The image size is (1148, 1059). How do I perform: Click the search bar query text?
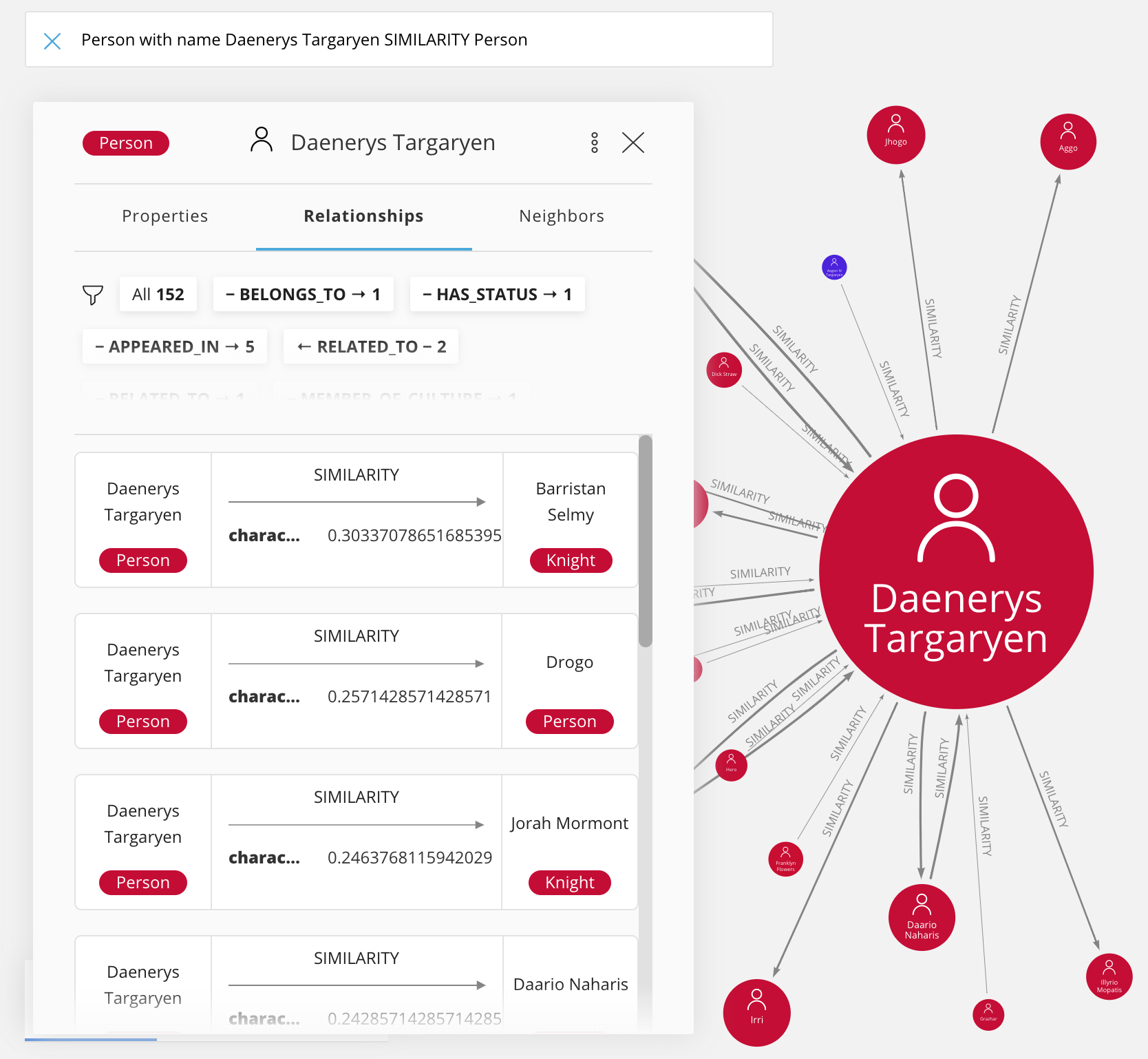304,40
